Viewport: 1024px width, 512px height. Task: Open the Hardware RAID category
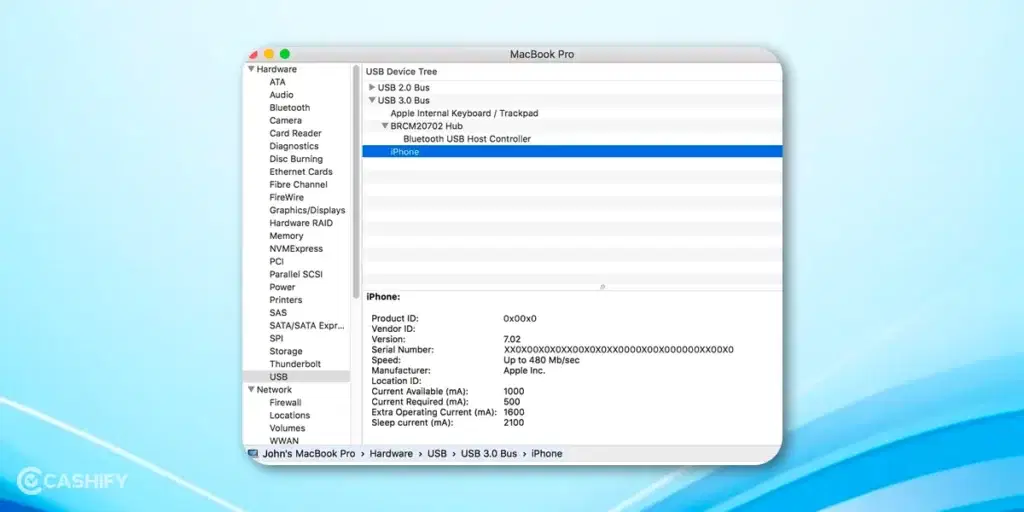(x=301, y=223)
